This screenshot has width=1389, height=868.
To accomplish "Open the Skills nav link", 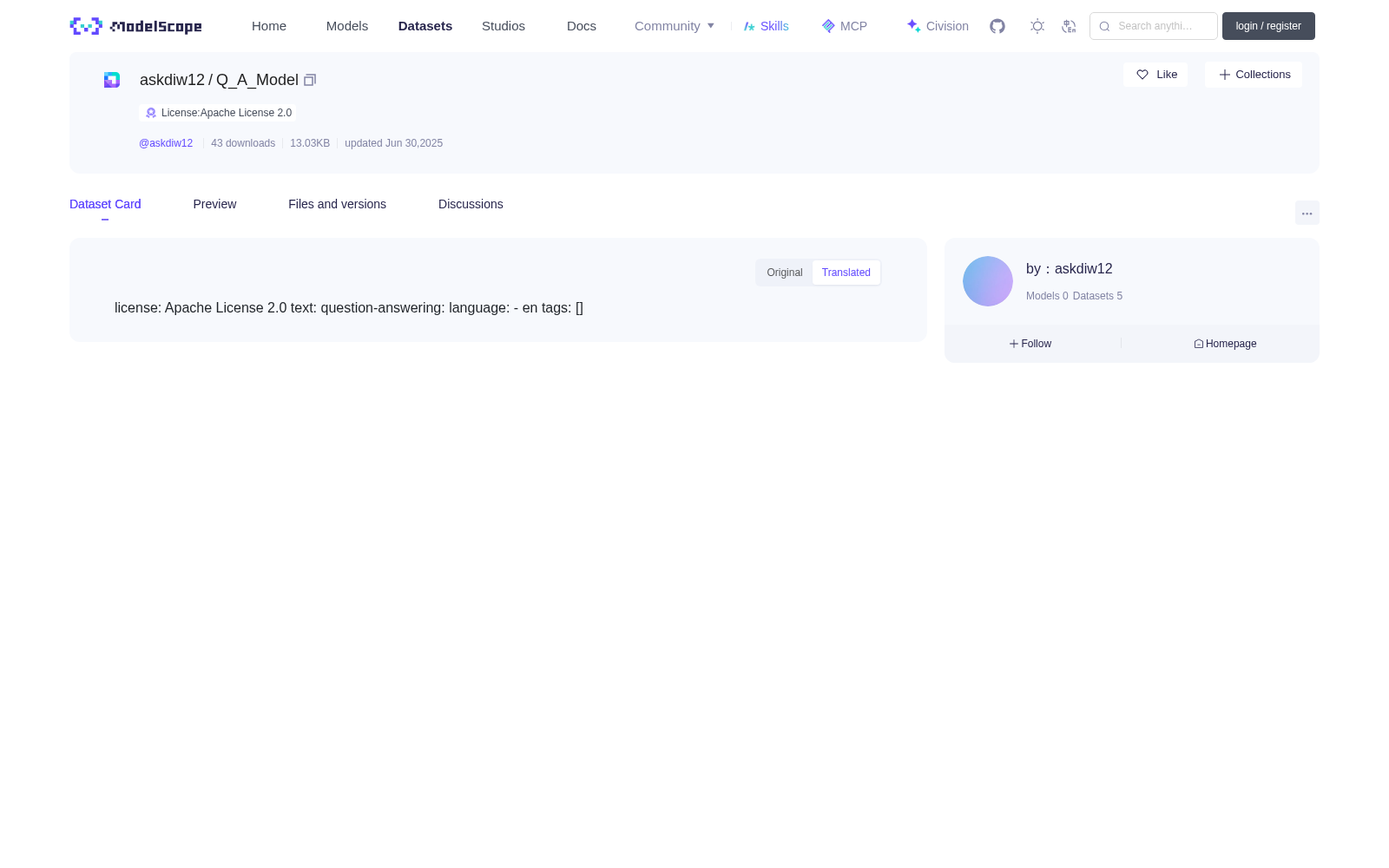I will (766, 26).
